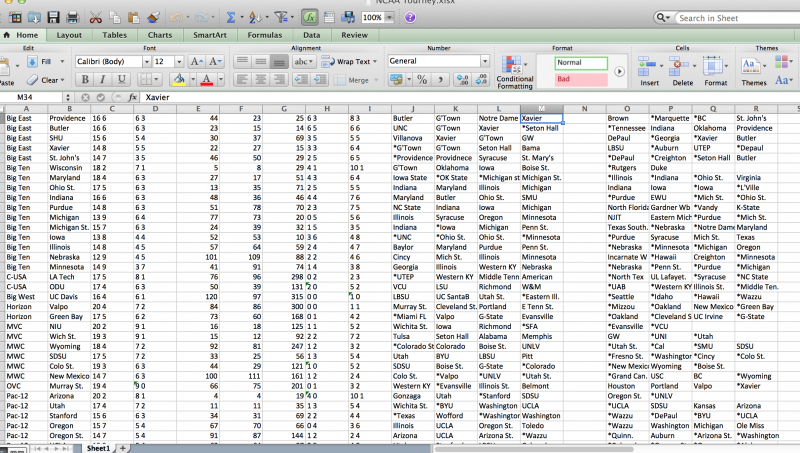Click the Filter funnel icon

pyautogui.click(x=281, y=17)
